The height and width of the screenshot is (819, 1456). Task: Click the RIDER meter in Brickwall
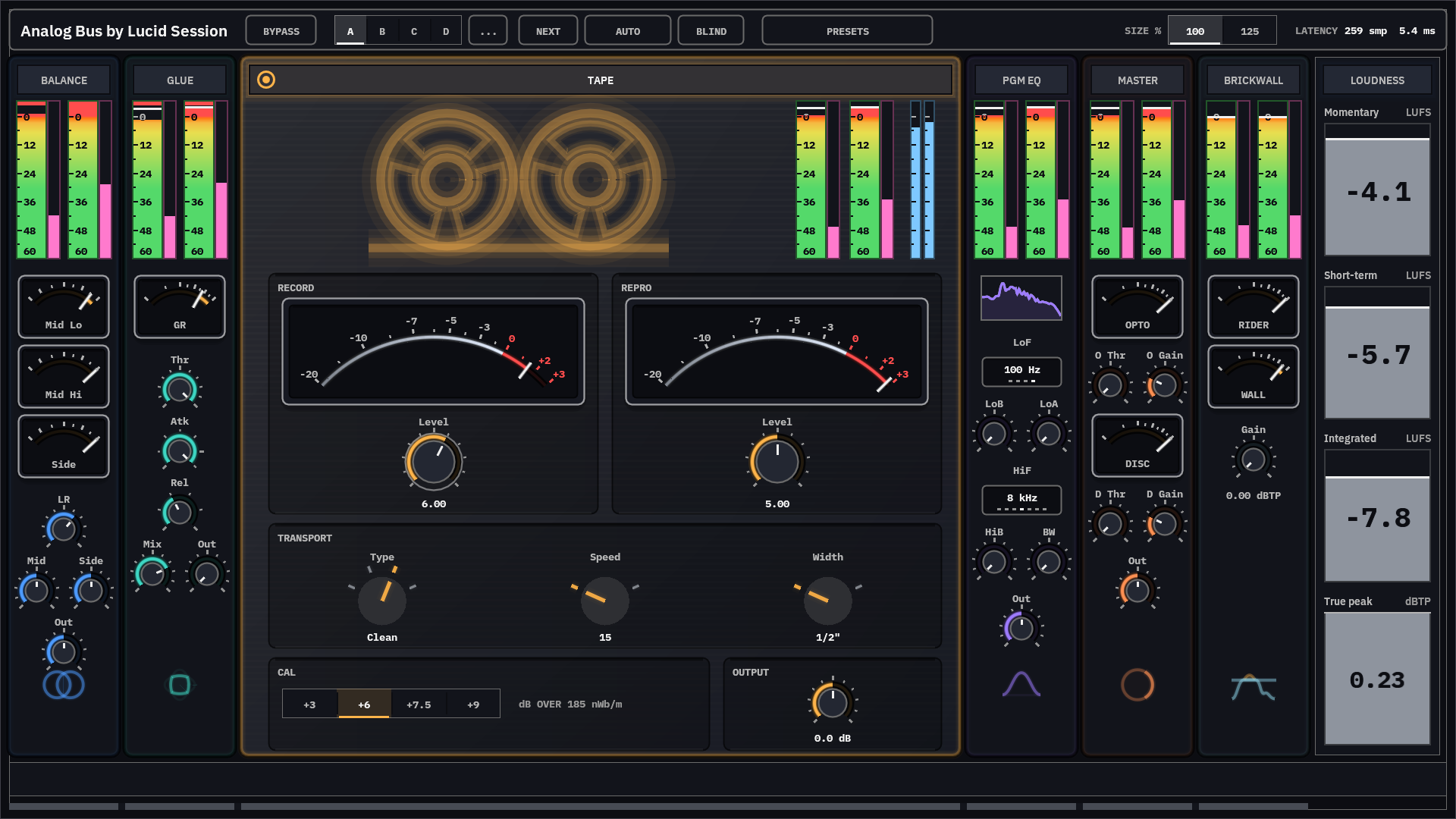click(x=1254, y=306)
